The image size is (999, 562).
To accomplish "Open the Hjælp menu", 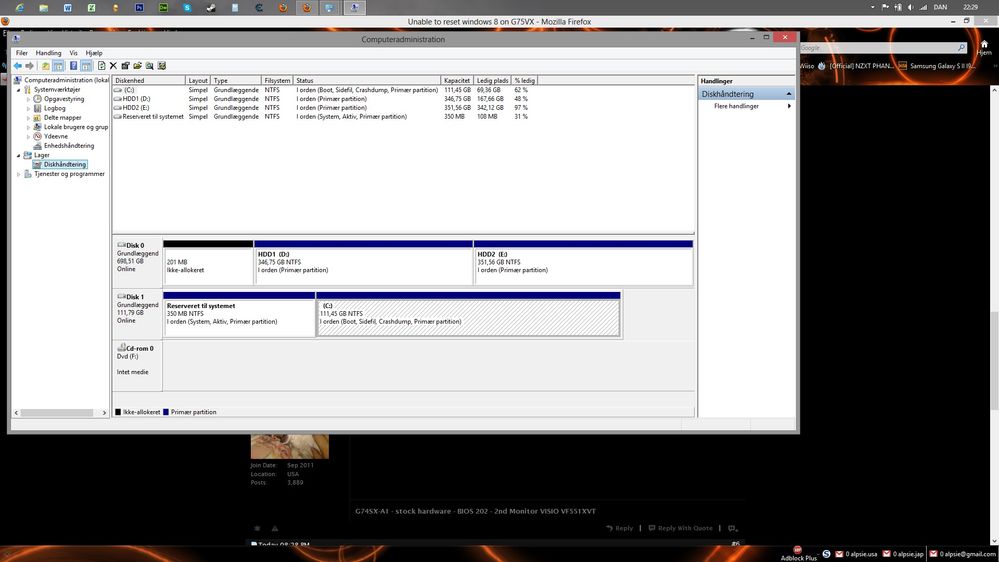I will point(94,53).
